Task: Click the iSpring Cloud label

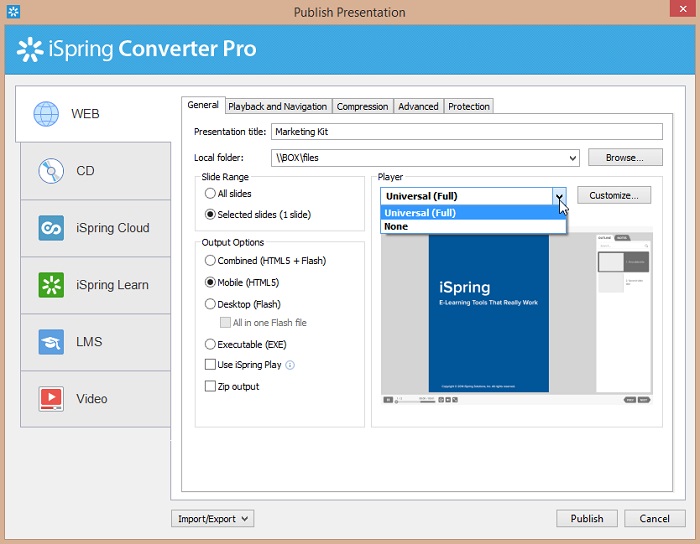Action: [x=112, y=228]
